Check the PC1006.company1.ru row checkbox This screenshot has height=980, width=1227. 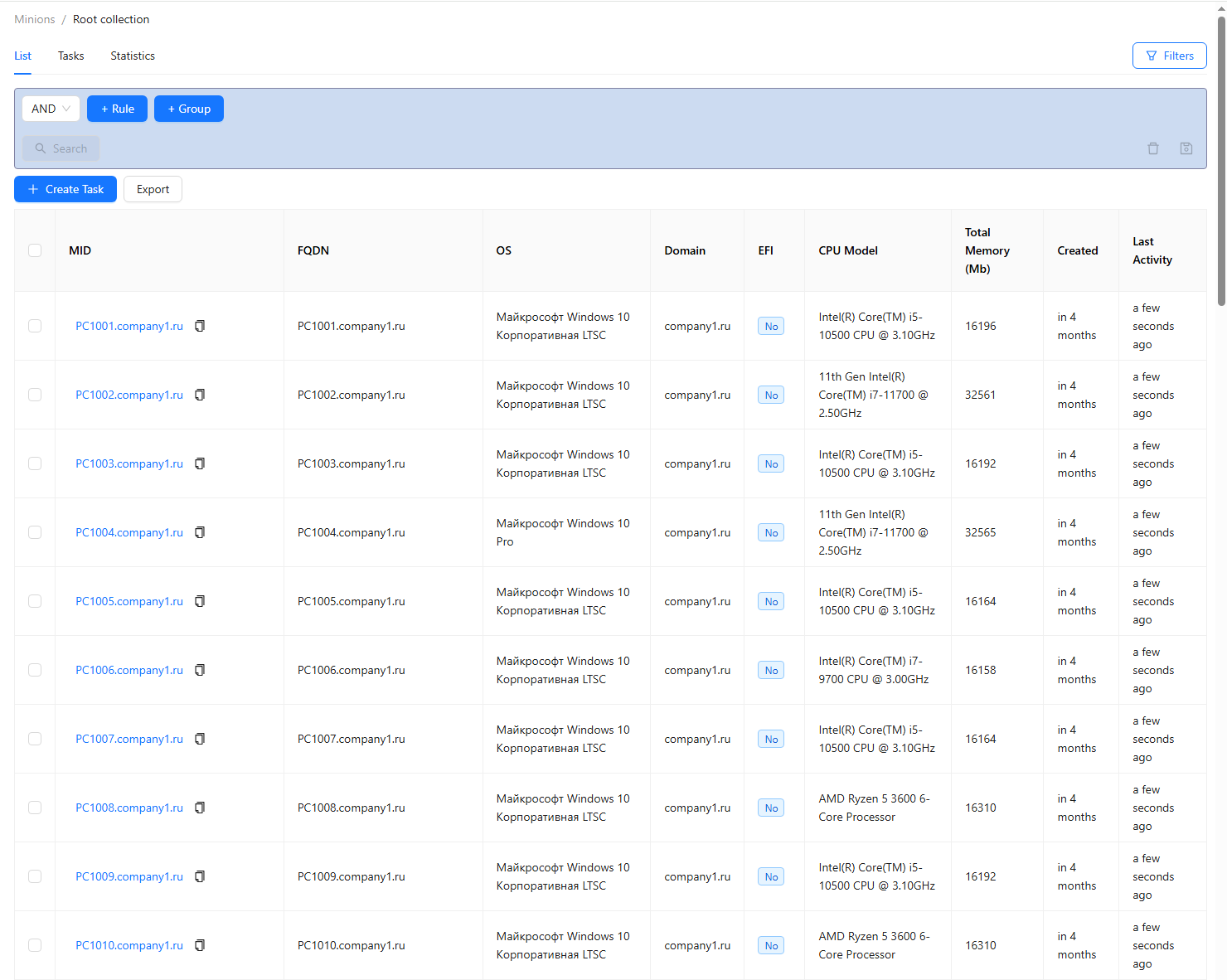click(35, 670)
